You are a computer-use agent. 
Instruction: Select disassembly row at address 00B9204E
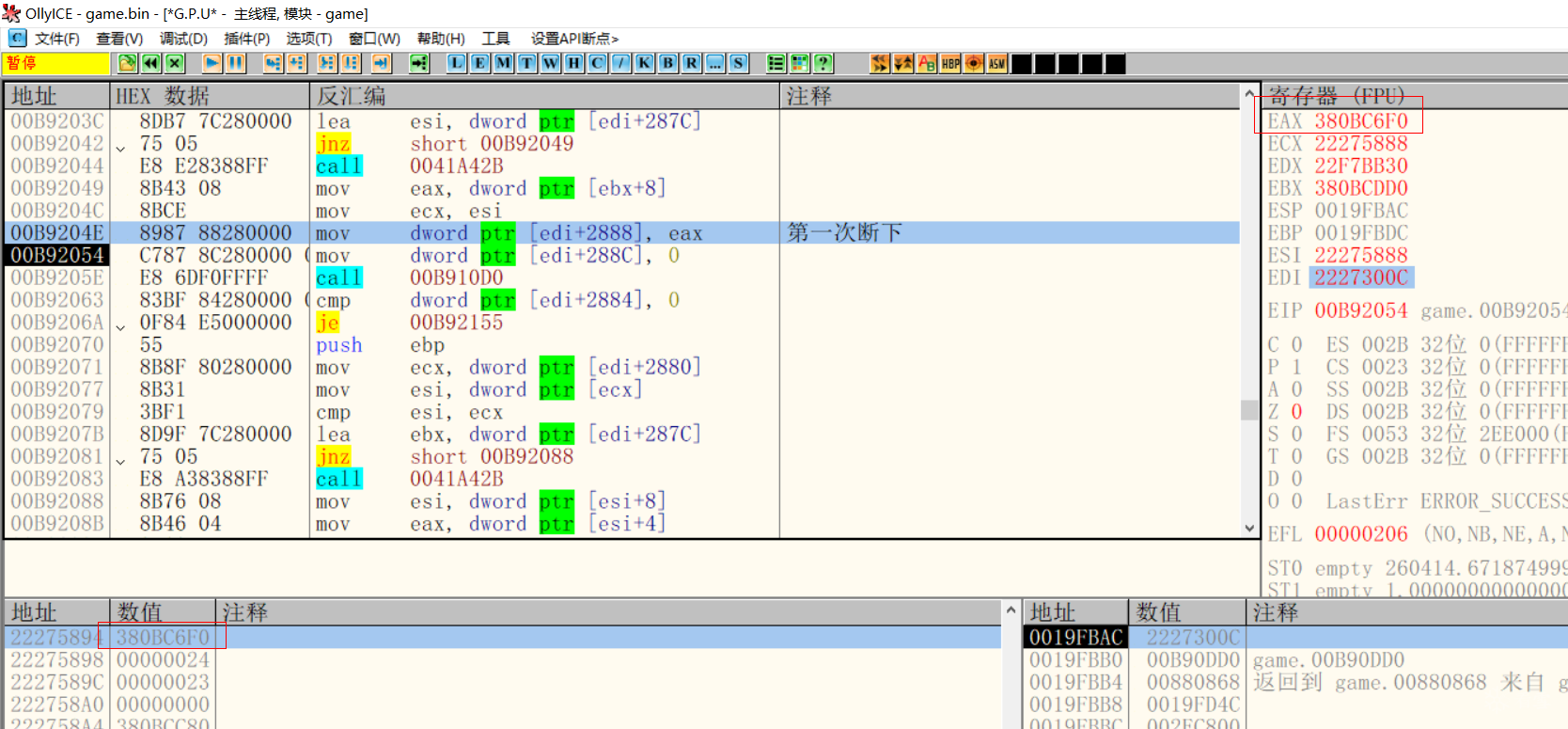(x=622, y=232)
